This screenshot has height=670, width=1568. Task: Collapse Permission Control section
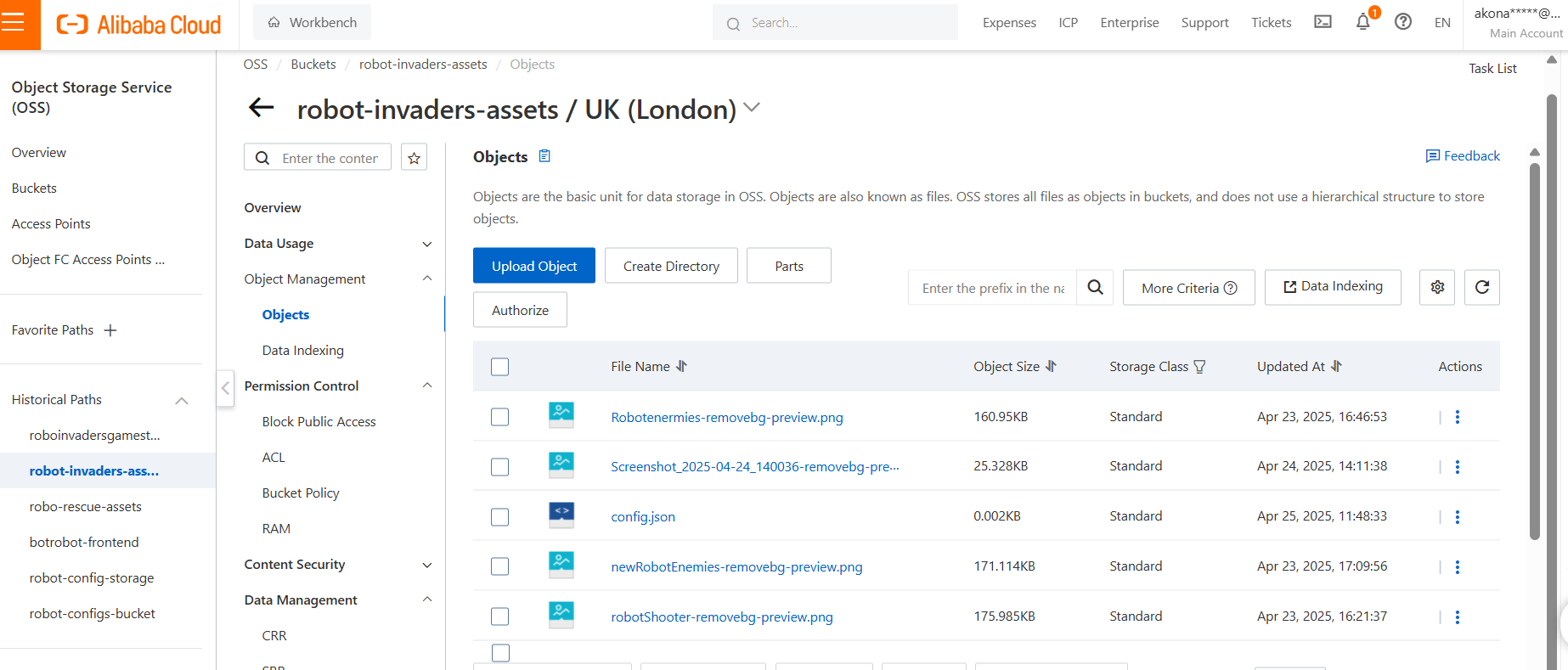[x=427, y=386]
